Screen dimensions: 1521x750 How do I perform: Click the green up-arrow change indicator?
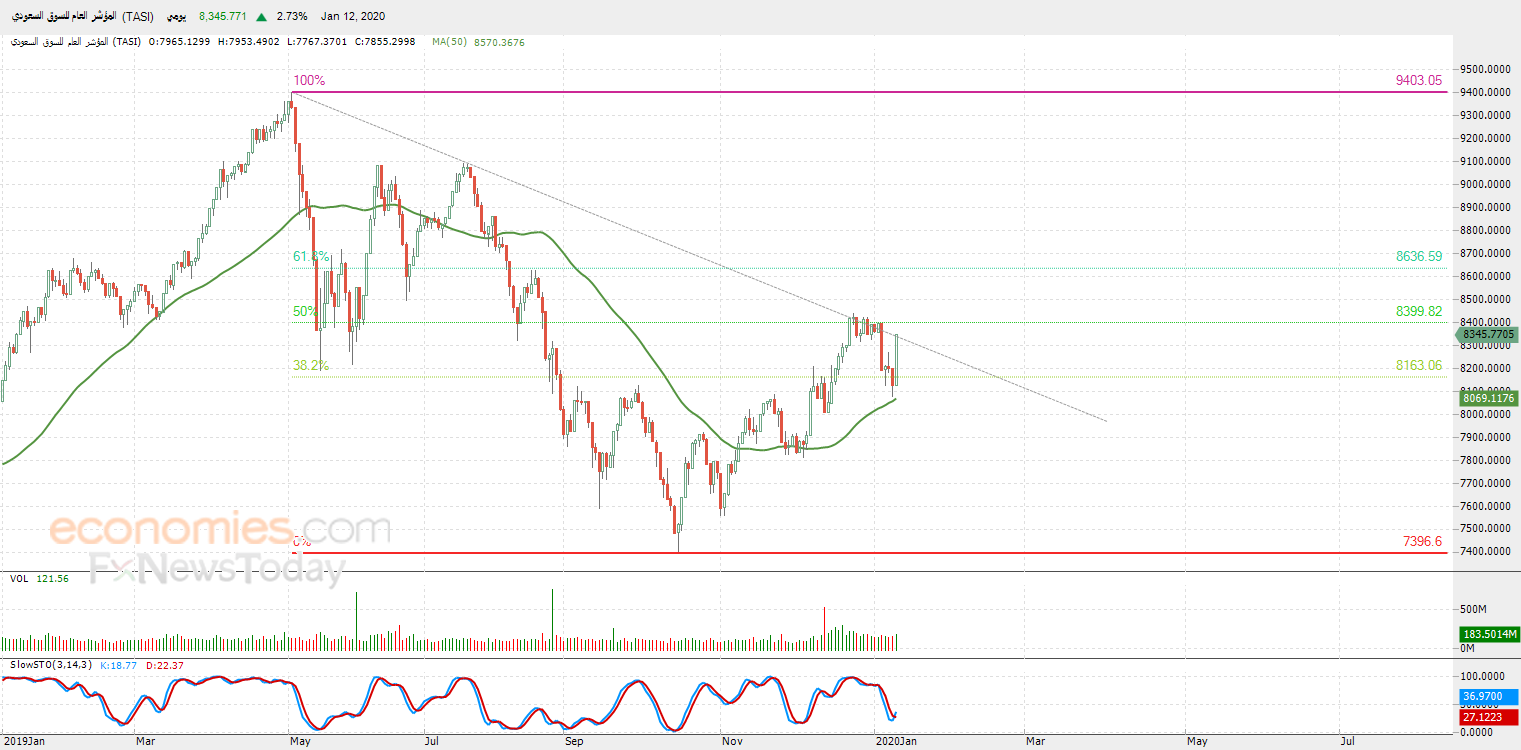[x=261, y=16]
